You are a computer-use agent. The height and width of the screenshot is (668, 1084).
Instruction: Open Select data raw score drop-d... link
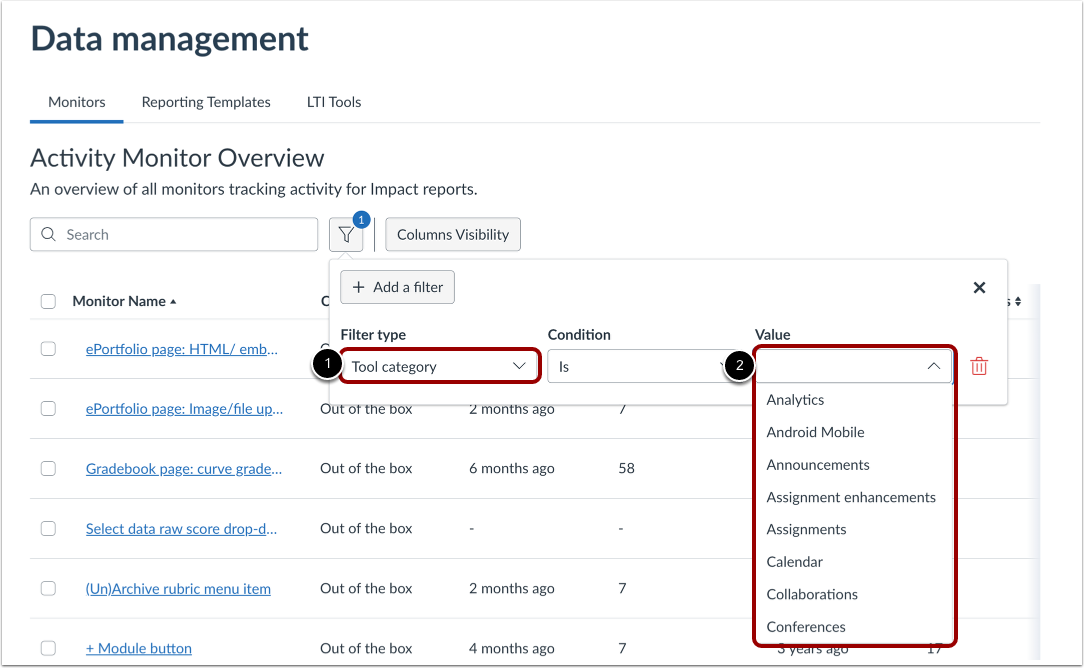tap(181, 529)
